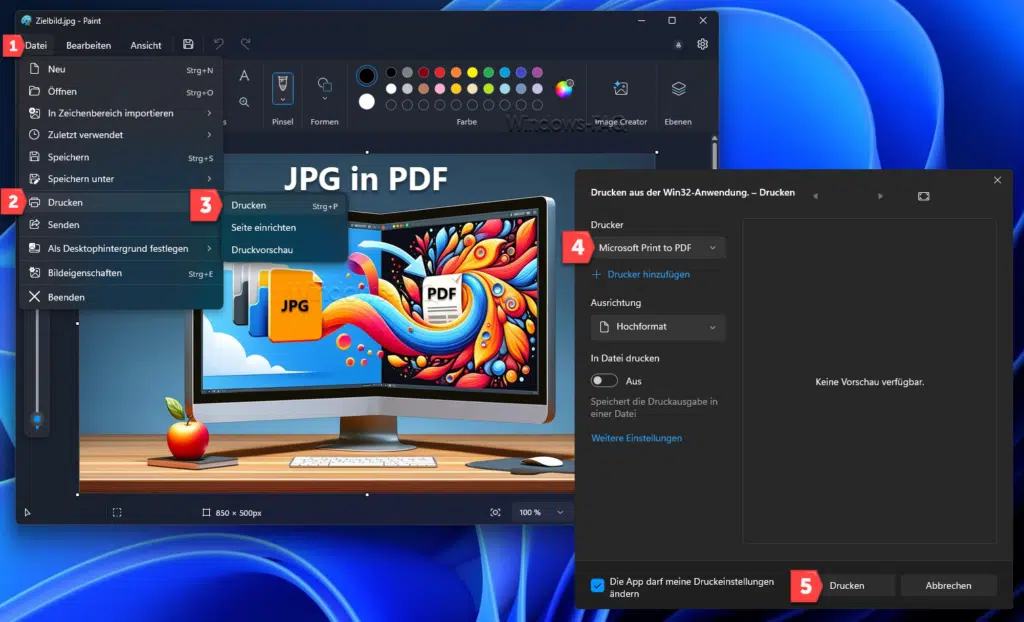Screen dimensions: 1024x622
Task: Toggle the In Datei drucken switch
Action: click(604, 381)
